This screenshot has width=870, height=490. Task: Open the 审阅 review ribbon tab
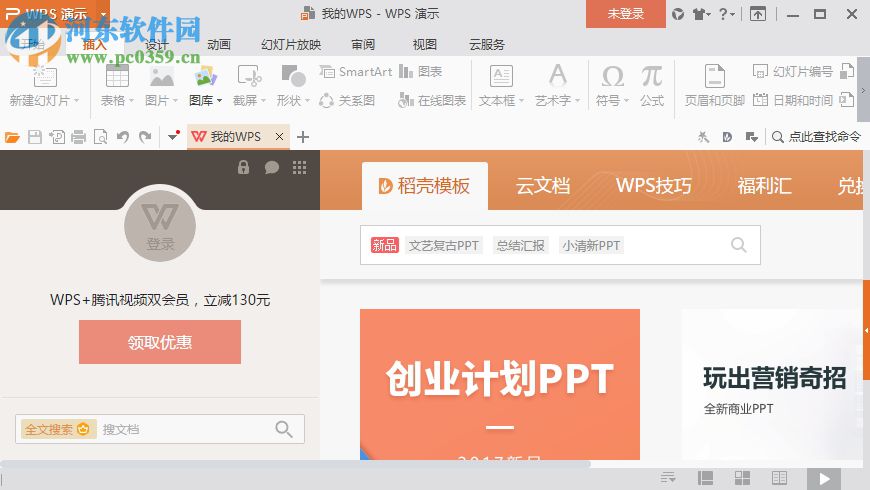363,44
